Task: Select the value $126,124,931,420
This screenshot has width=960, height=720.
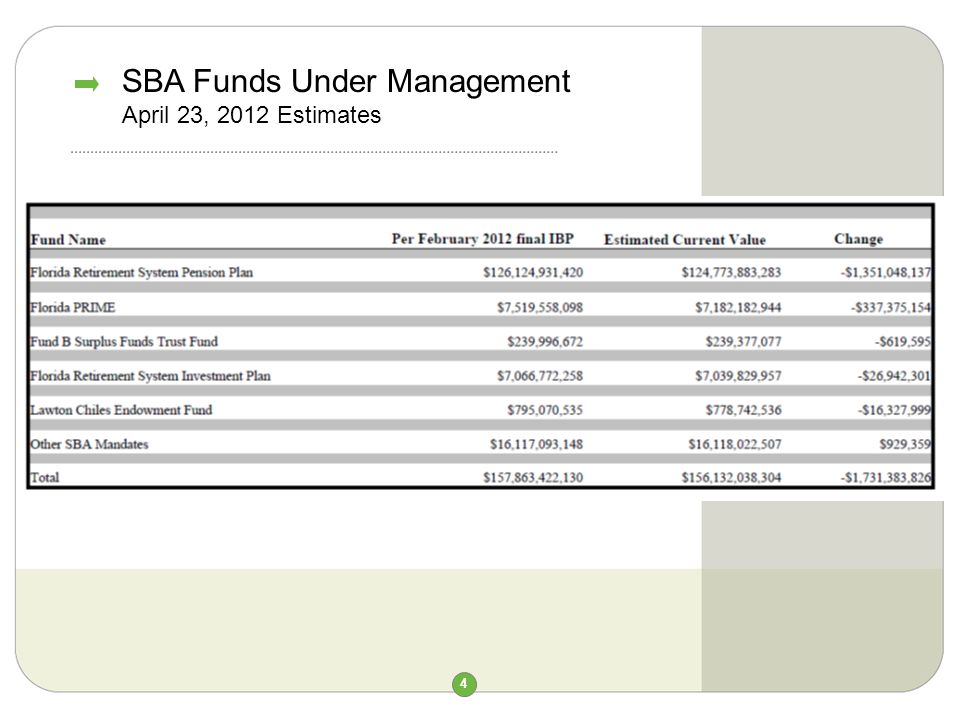Action: point(533,272)
